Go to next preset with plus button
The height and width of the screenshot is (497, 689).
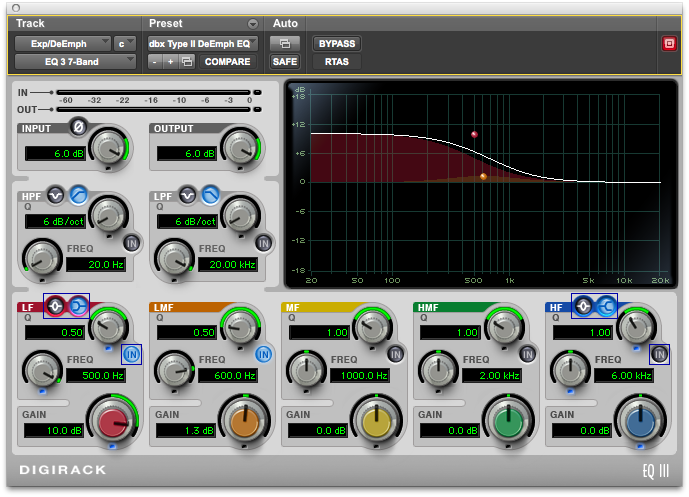point(170,62)
